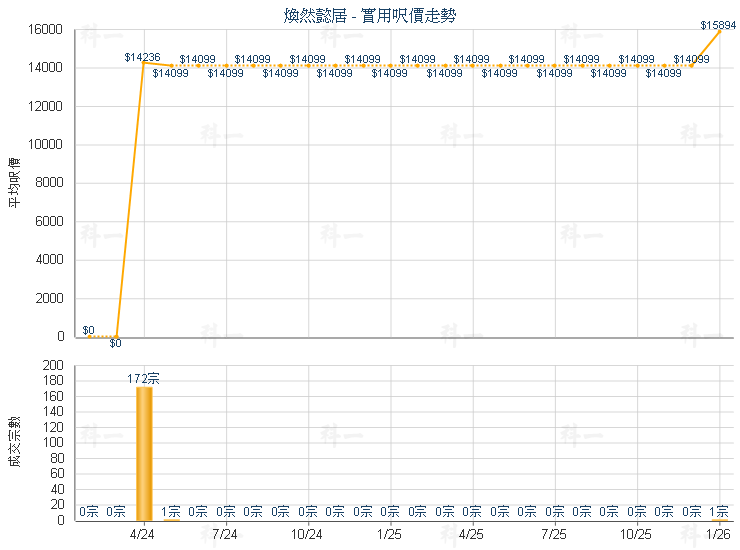The width and height of the screenshot is (740, 550).
Task: Click the $14236 price data label
Action: click(x=143, y=58)
